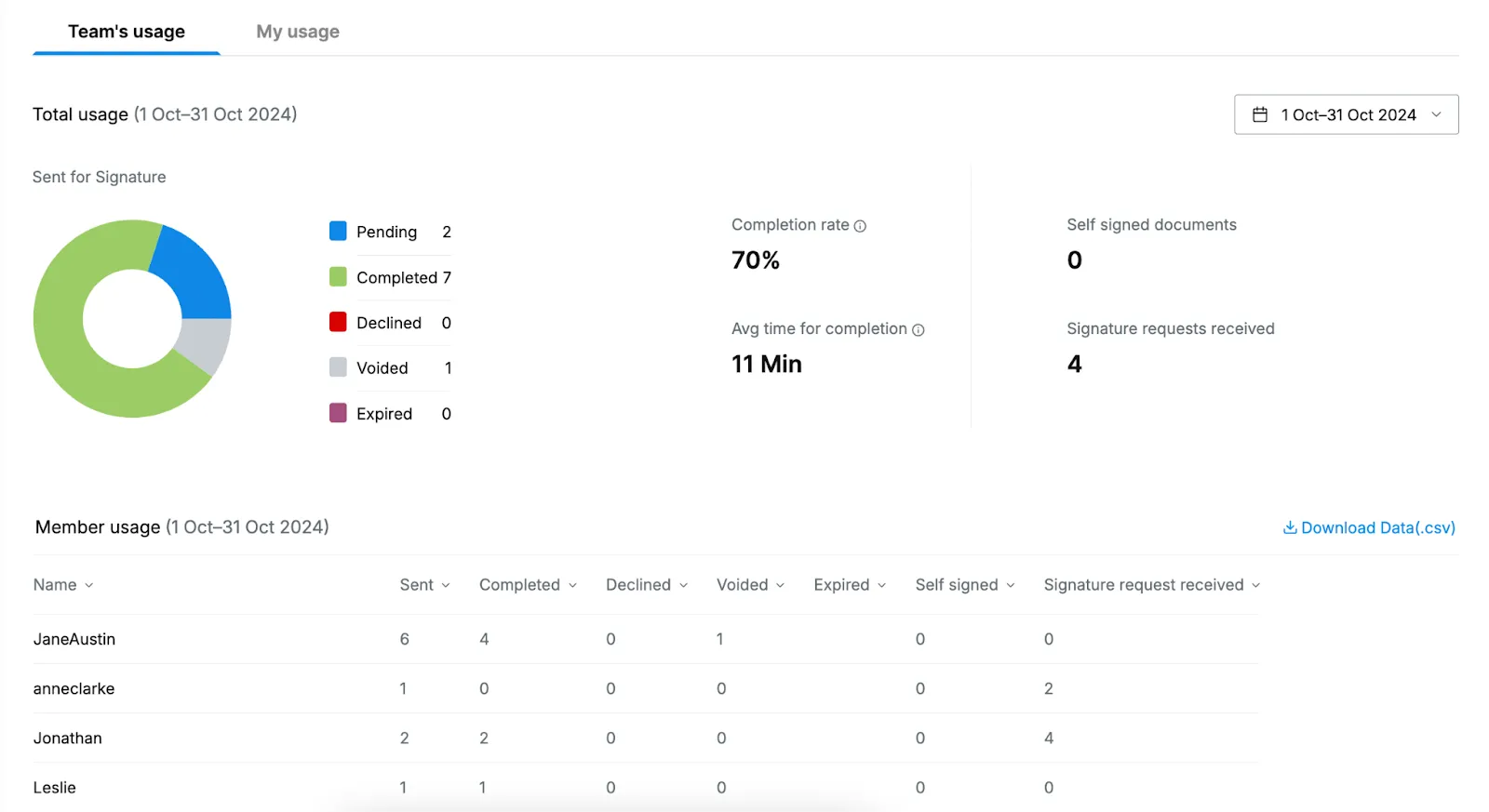
Task: Click the calendar icon in date picker
Action: [x=1260, y=114]
